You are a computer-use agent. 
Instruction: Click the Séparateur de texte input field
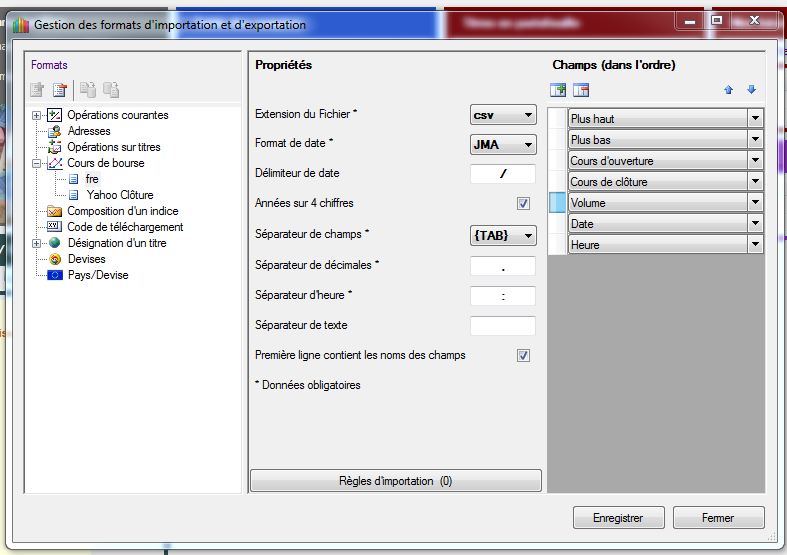[x=502, y=326]
